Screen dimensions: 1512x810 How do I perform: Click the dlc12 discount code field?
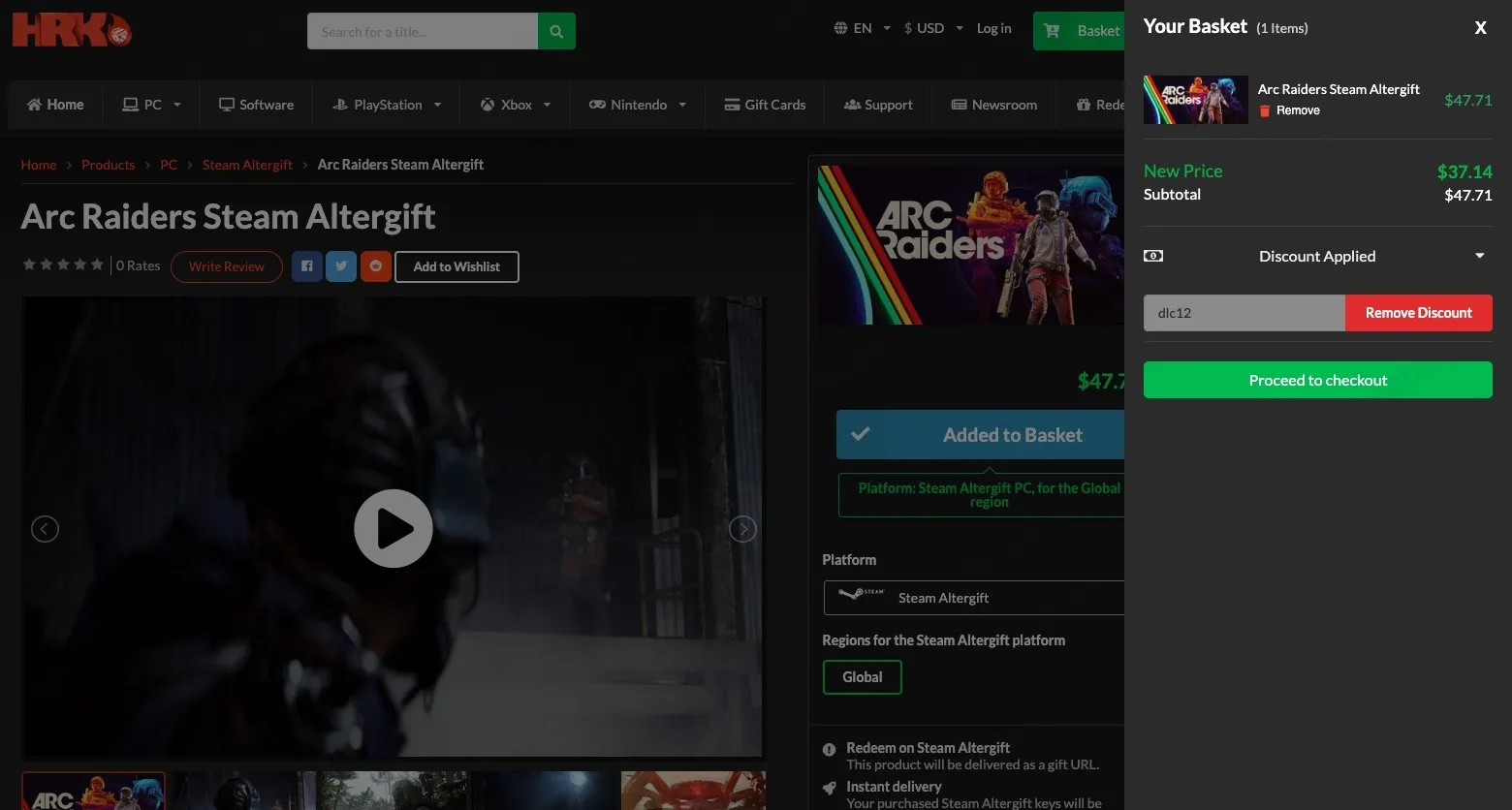click(1244, 313)
